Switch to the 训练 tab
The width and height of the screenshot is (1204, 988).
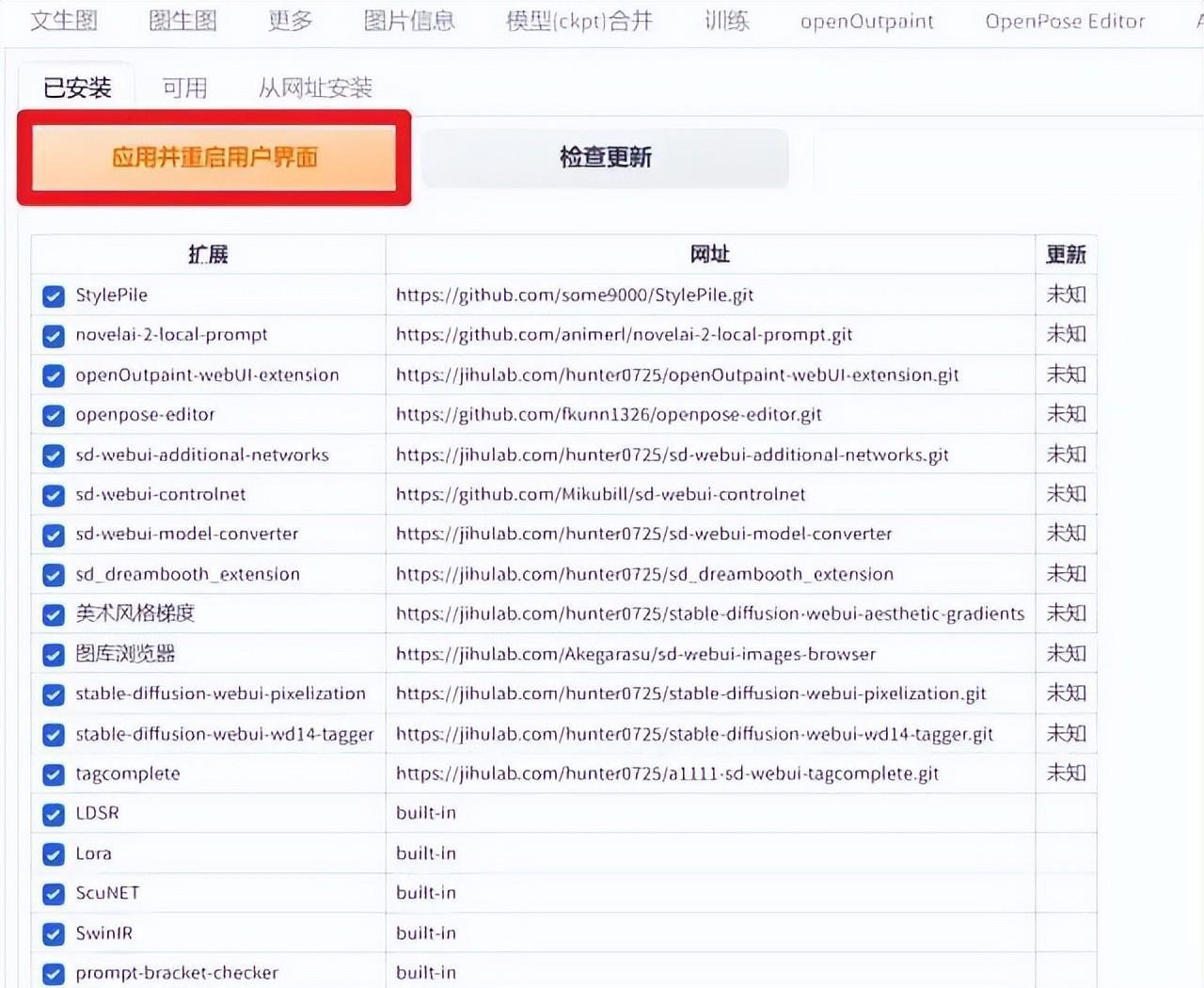(x=727, y=21)
